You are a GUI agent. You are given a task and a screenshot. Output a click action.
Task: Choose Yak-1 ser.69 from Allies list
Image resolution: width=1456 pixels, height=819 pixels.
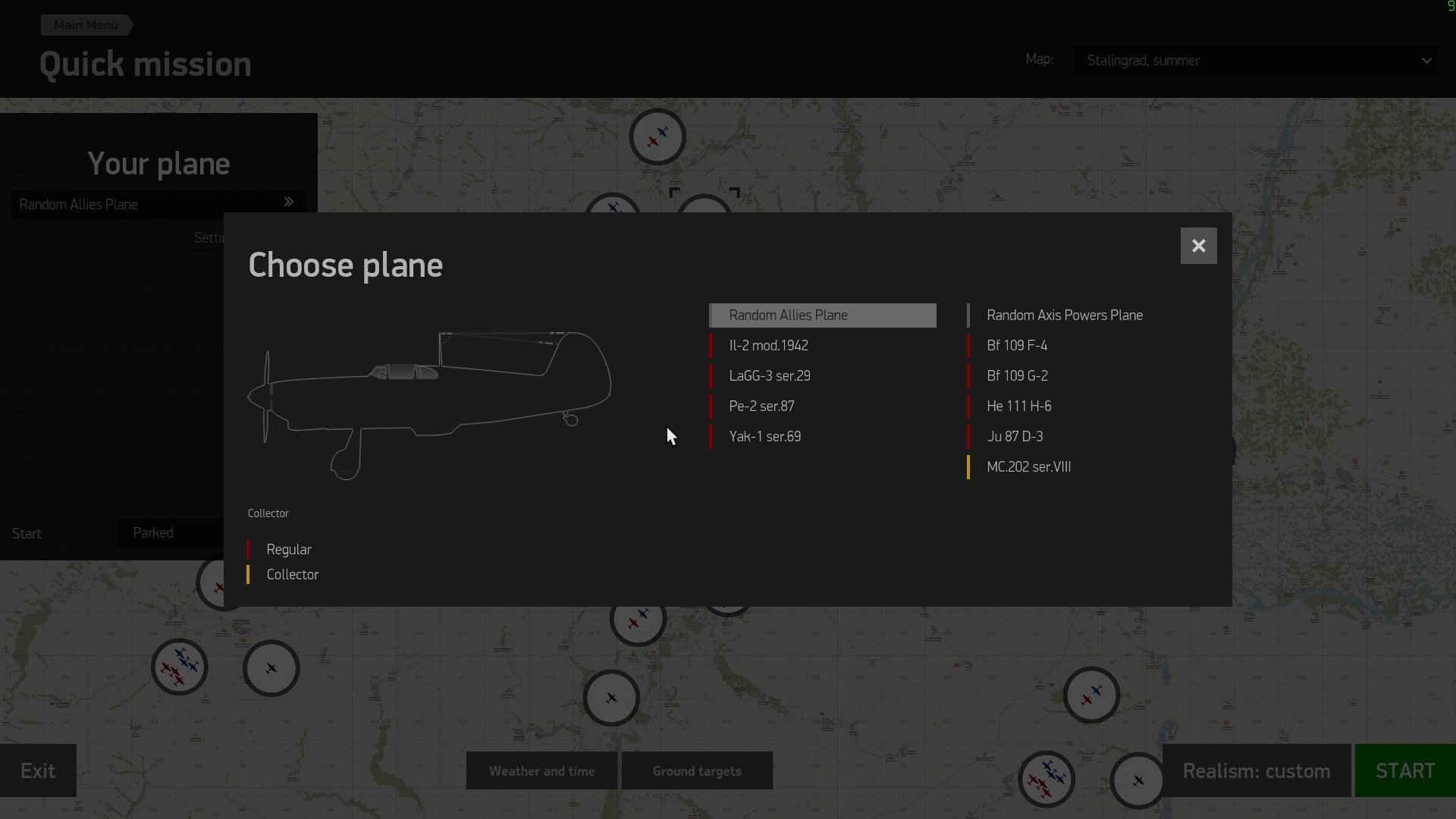(764, 437)
